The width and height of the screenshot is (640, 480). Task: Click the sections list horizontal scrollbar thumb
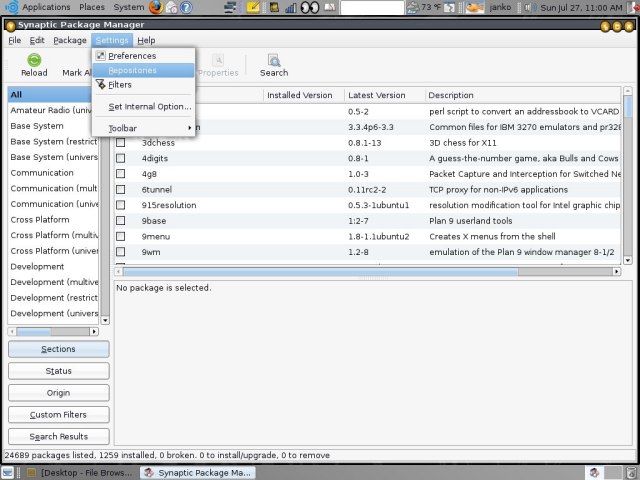[33, 331]
